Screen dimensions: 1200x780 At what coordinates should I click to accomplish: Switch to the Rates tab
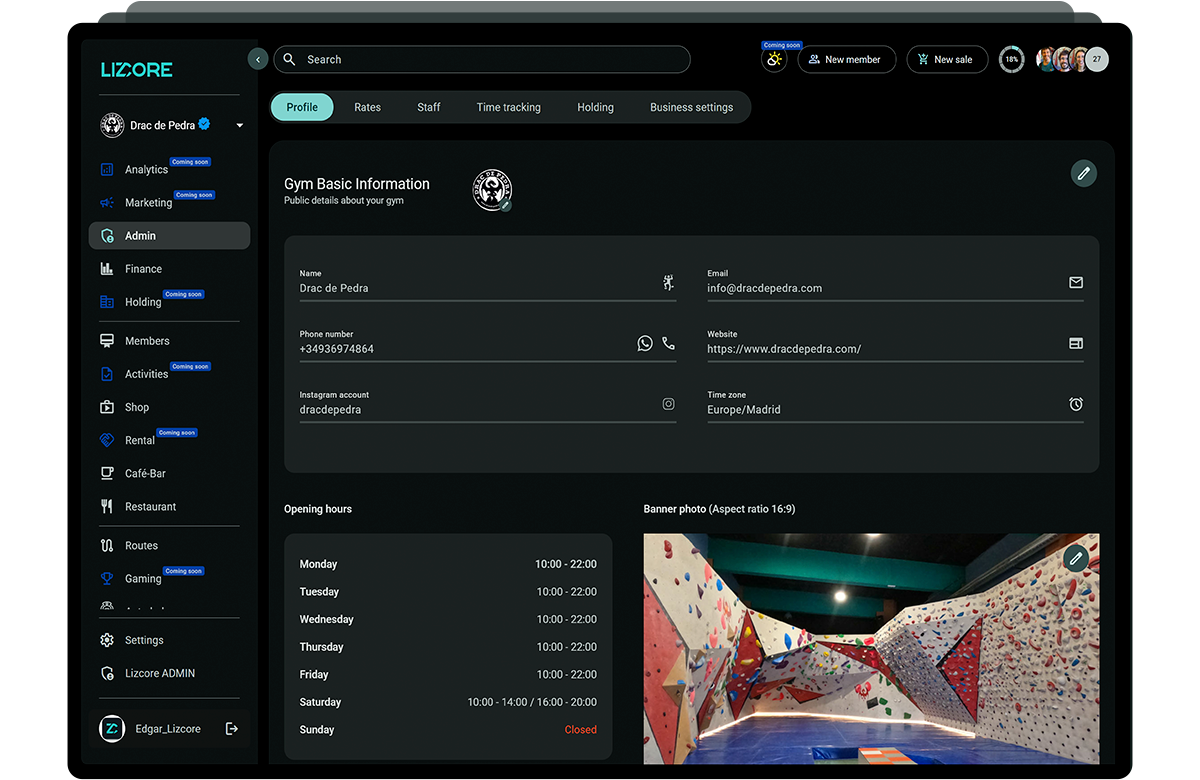tap(367, 107)
